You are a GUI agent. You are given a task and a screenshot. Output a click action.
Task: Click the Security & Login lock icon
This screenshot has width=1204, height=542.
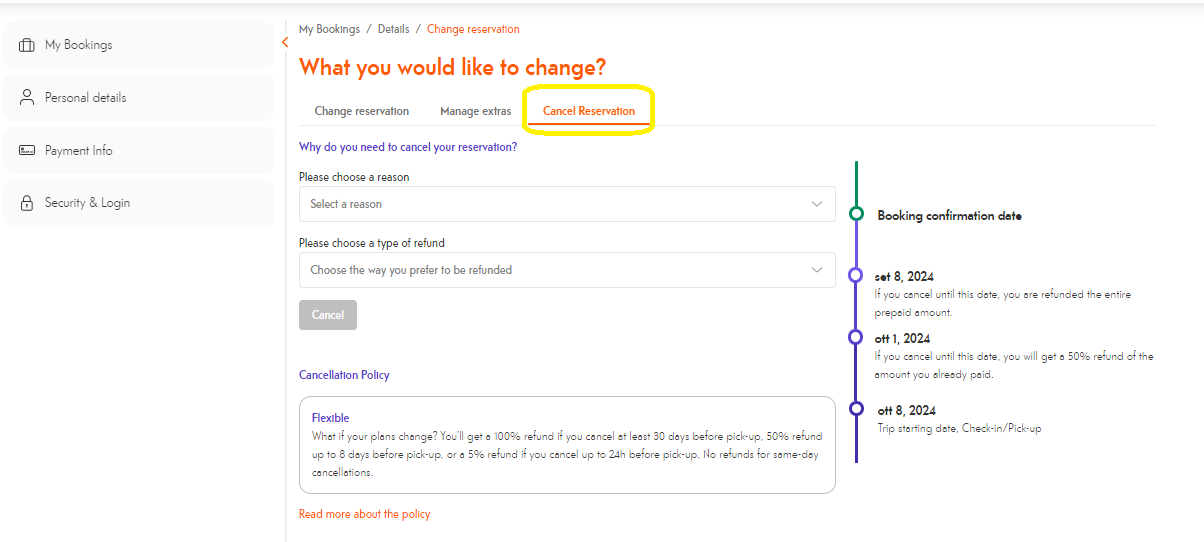(x=27, y=203)
